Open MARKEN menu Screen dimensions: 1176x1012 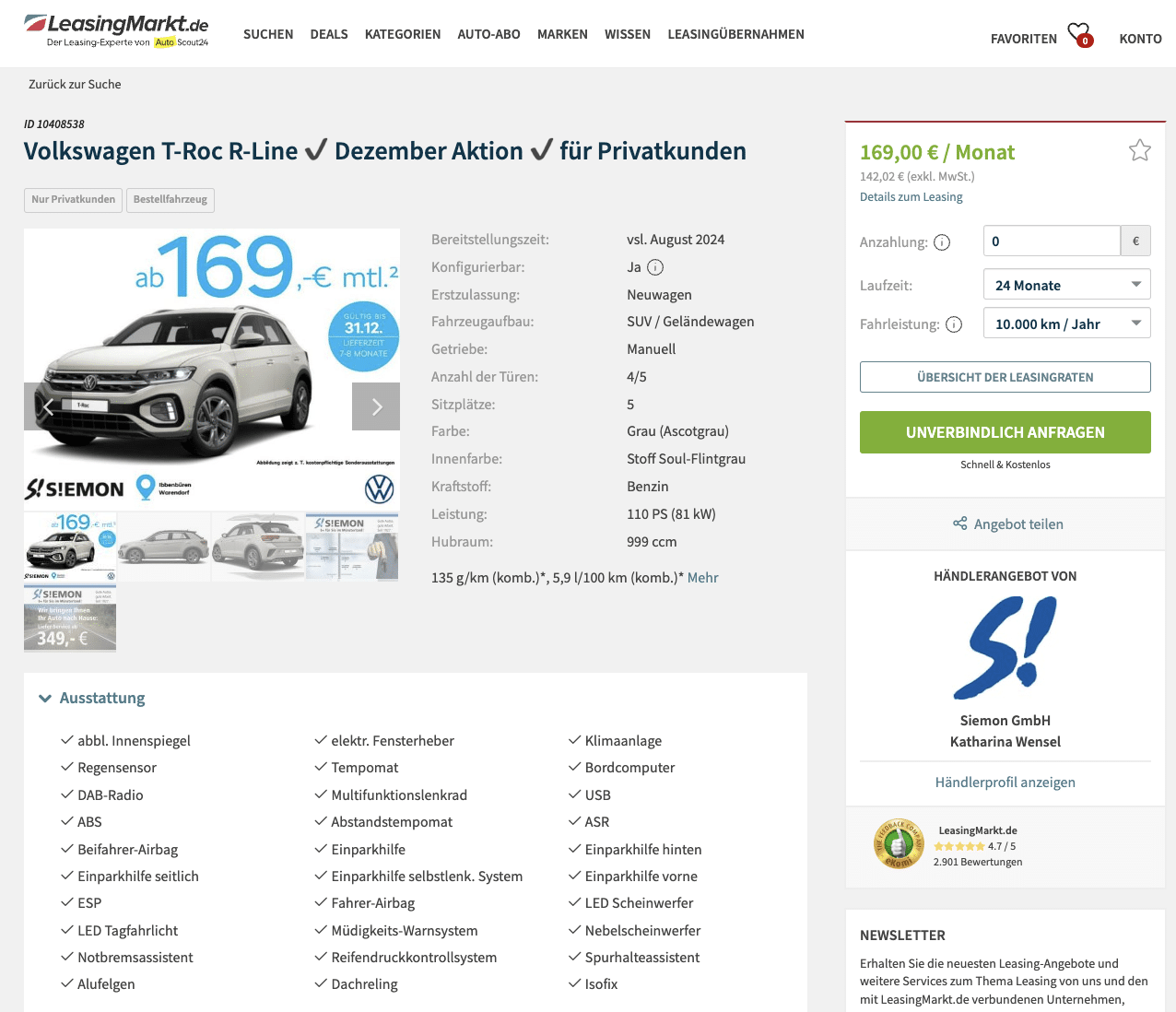pyautogui.click(x=562, y=34)
